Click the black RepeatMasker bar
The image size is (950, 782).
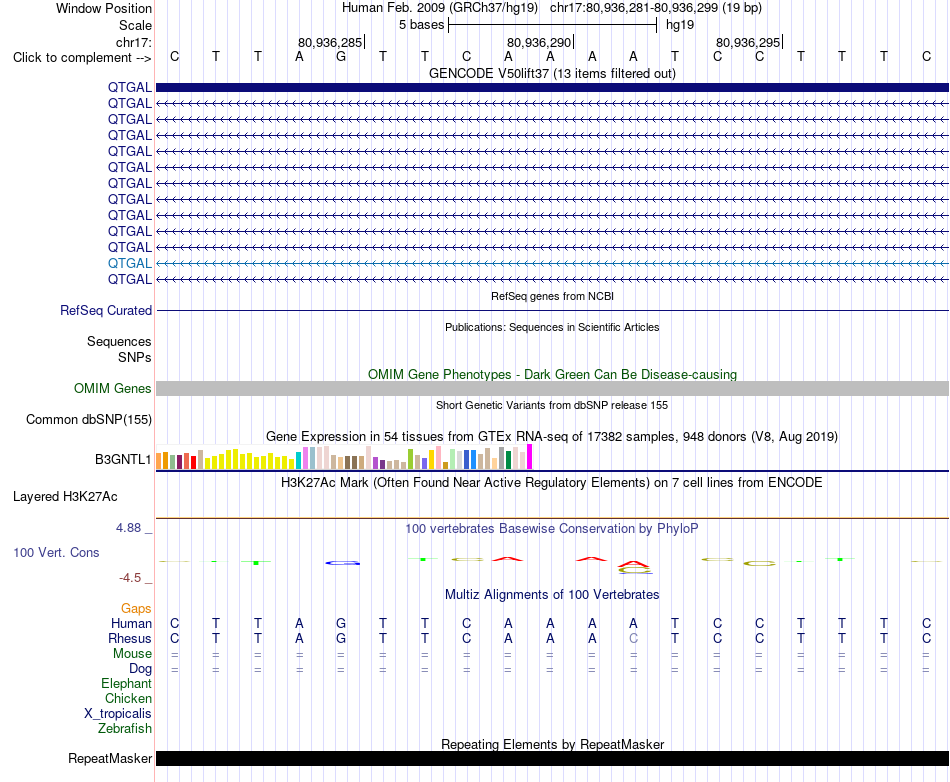(x=552, y=758)
